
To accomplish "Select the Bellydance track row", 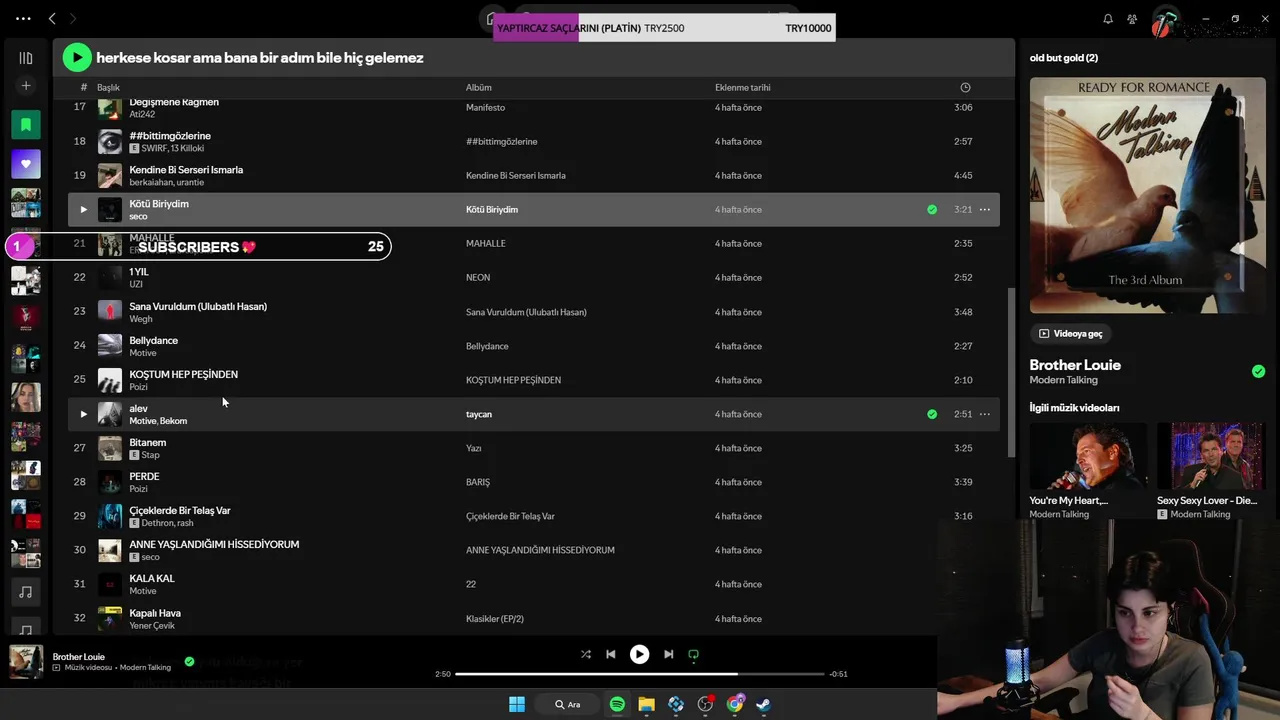I will [533, 346].
